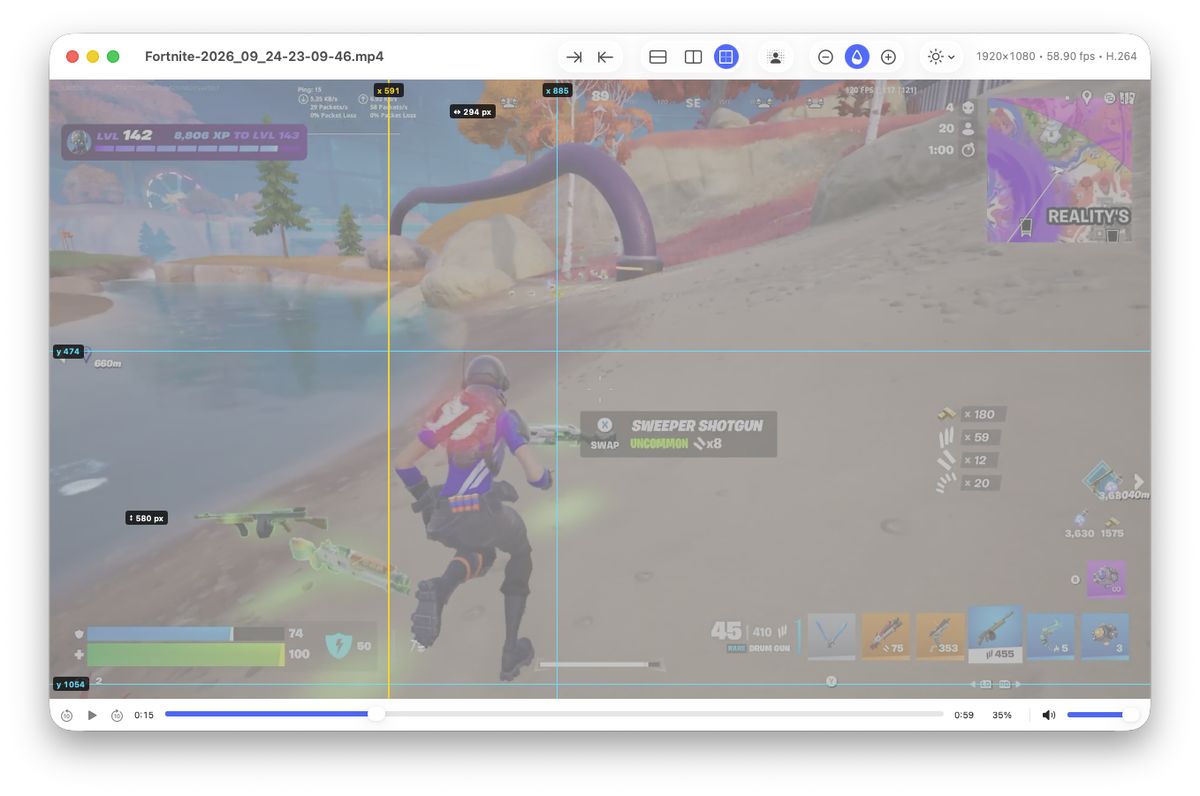Image resolution: width=1200 pixels, height=796 pixels.
Task: Open the sun brightness dropdown
Action: (x=941, y=57)
